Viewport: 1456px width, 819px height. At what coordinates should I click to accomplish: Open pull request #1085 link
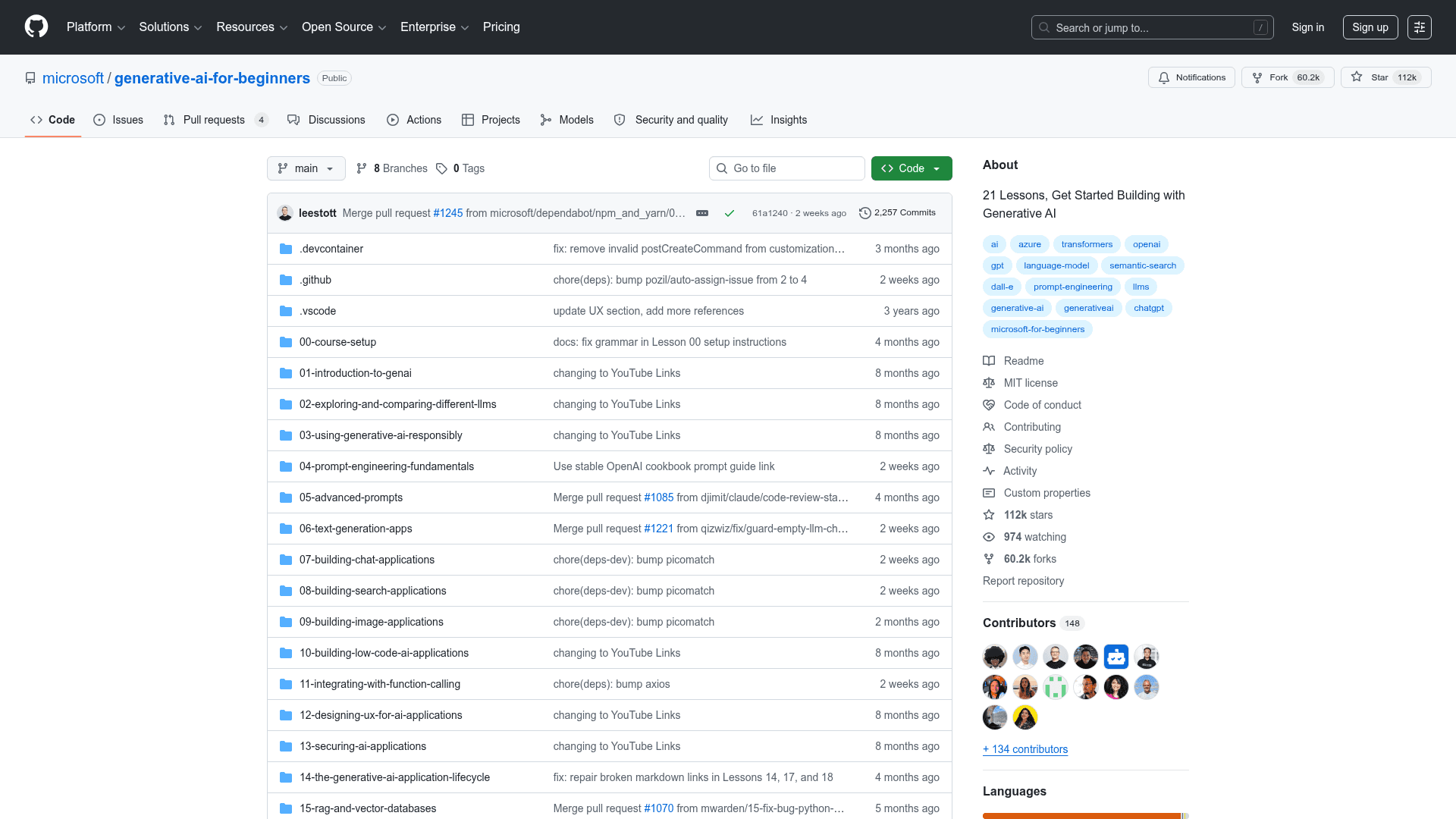click(659, 497)
